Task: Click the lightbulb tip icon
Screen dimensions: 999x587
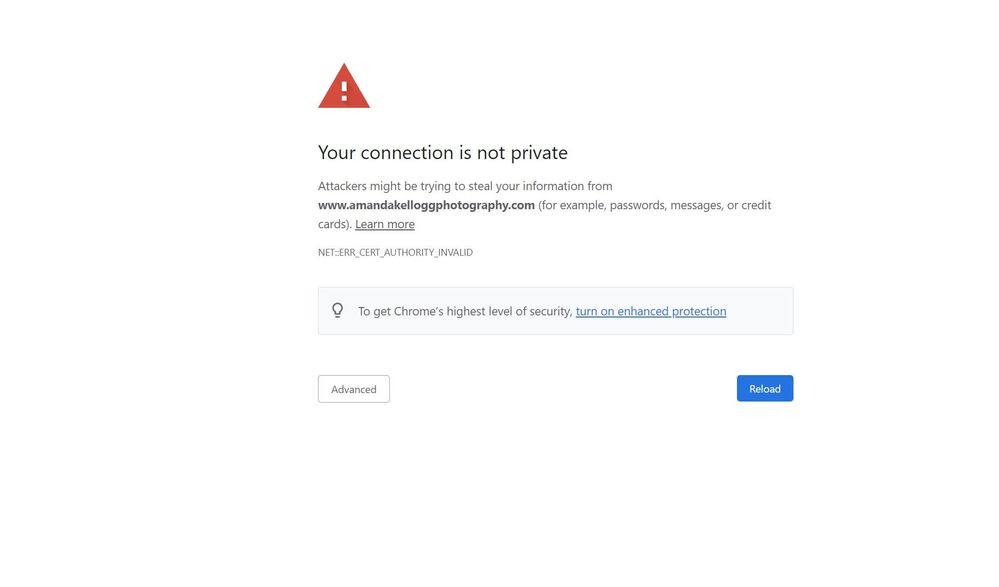Action: (x=337, y=311)
